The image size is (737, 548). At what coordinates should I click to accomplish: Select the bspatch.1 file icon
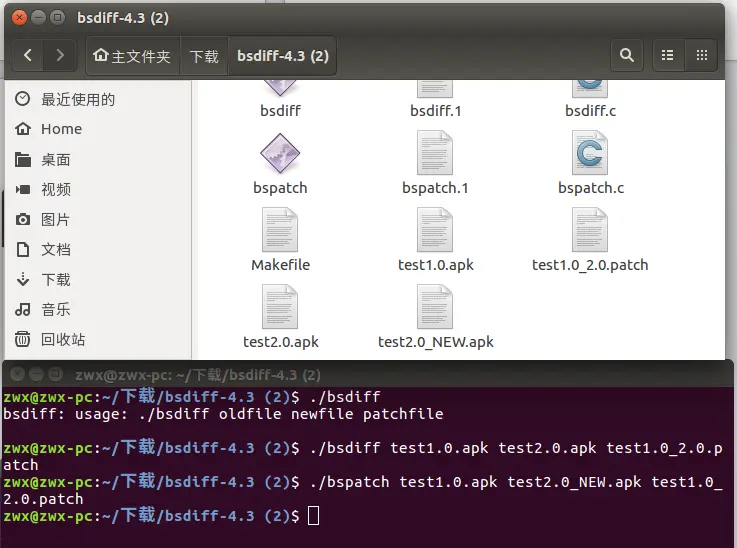pos(435,153)
